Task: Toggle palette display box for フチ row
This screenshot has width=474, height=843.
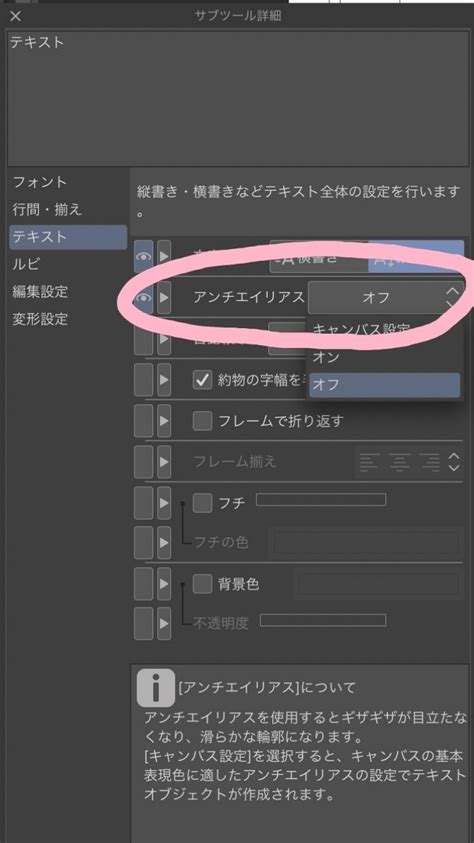Action: pyautogui.click(x=143, y=503)
